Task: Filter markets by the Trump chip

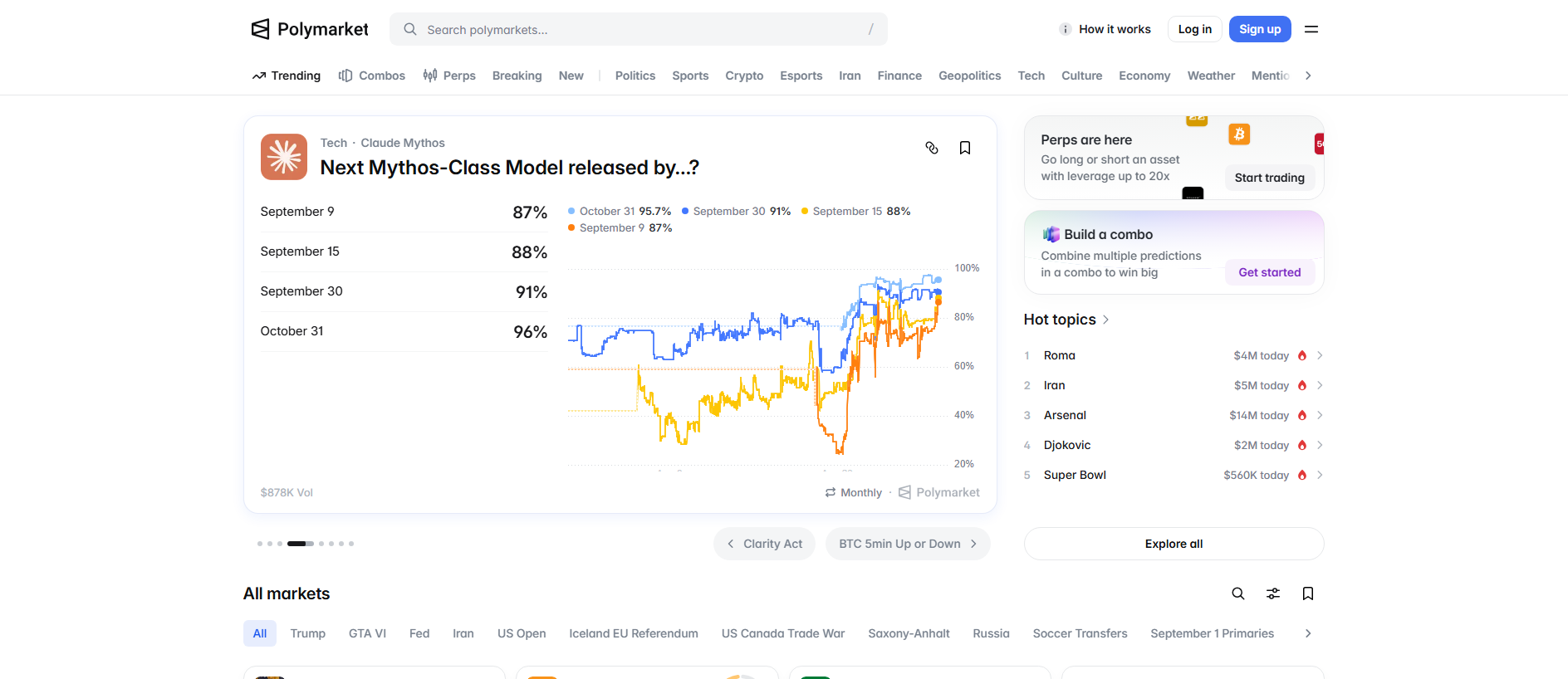Action: [308, 633]
